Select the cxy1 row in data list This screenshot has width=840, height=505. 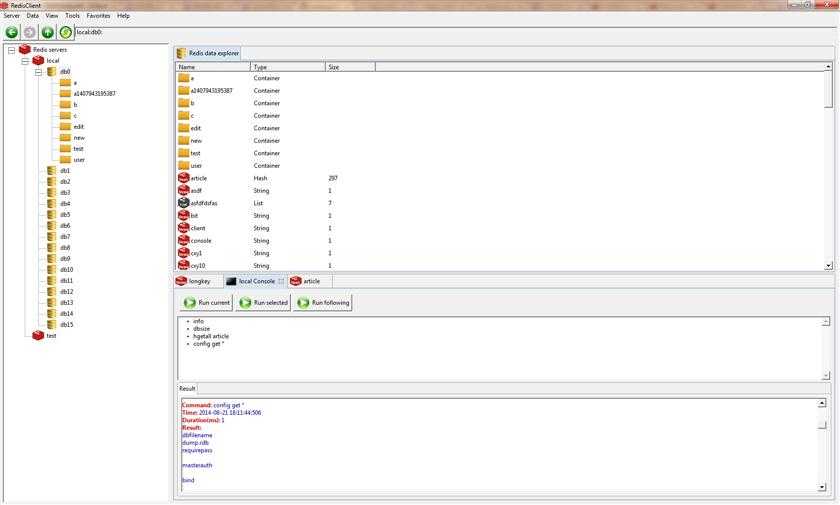pyautogui.click(x=501, y=253)
